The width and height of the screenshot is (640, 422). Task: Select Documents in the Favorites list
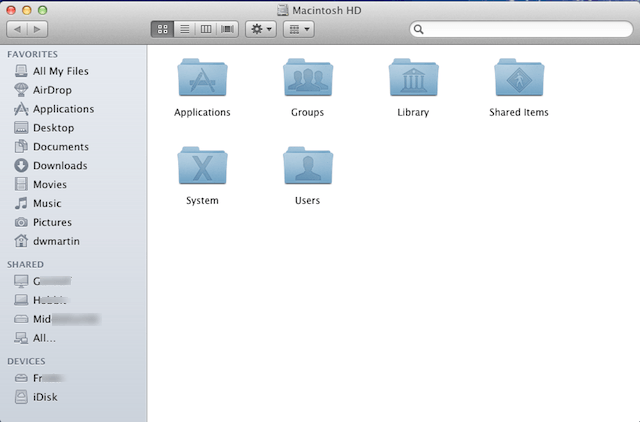(x=60, y=147)
